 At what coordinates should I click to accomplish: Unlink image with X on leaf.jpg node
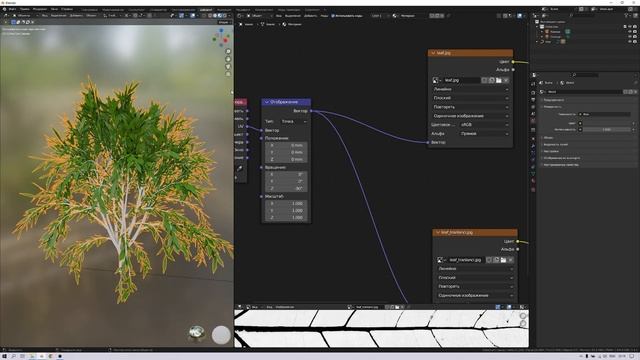tap(506, 80)
